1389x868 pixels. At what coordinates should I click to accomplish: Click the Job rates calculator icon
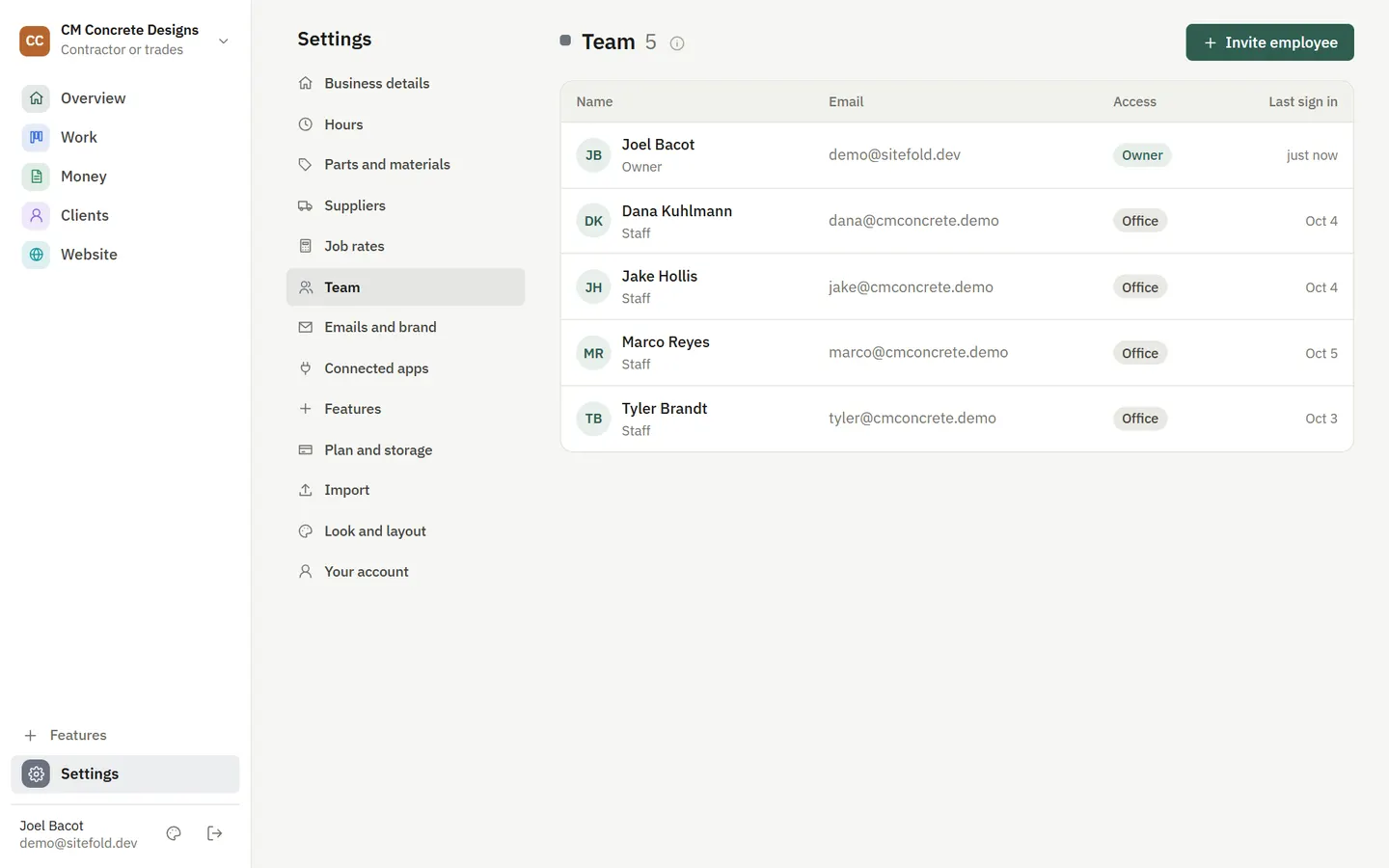(x=306, y=246)
